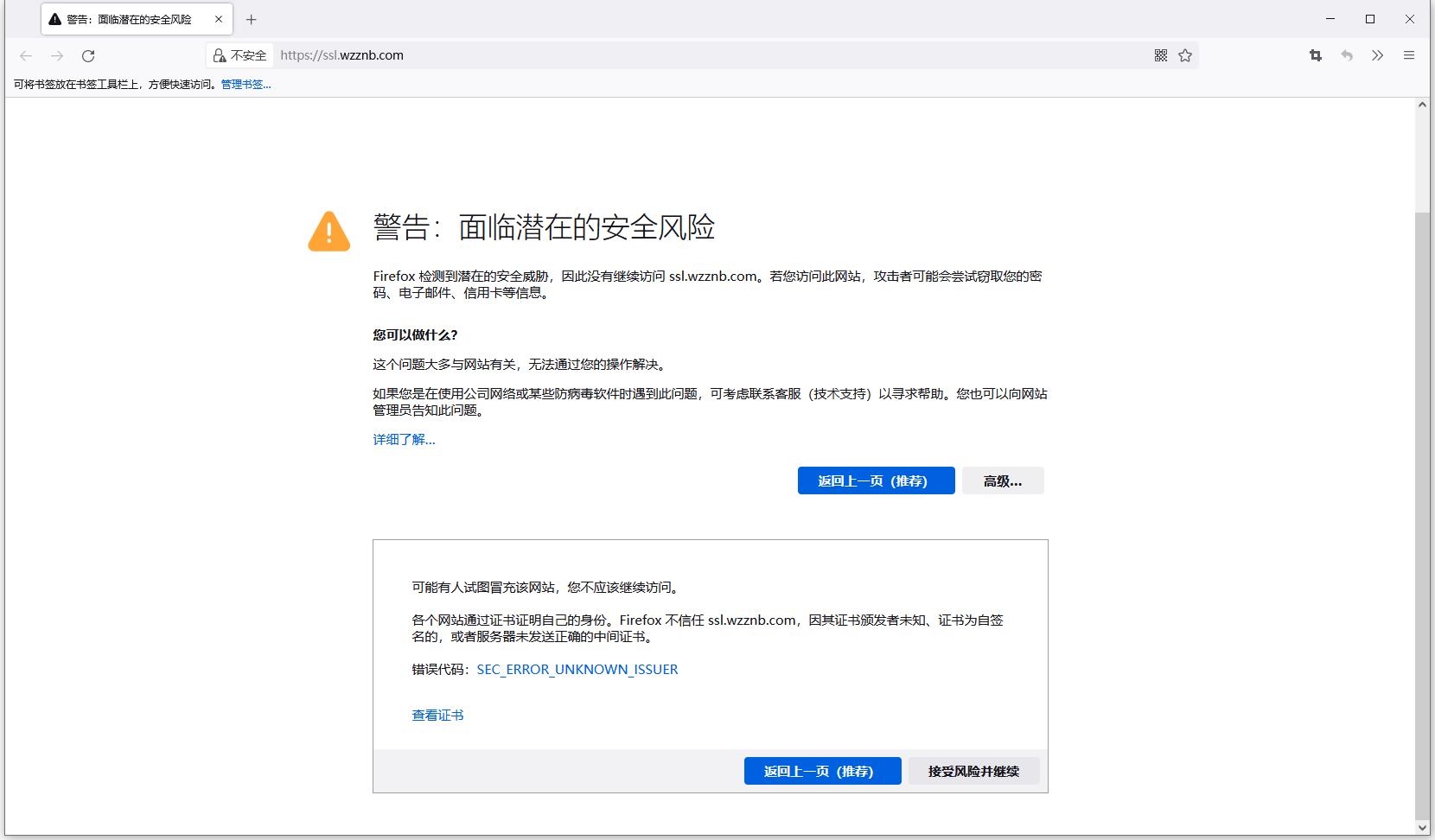Generate a QR code for this page

tap(1160, 54)
